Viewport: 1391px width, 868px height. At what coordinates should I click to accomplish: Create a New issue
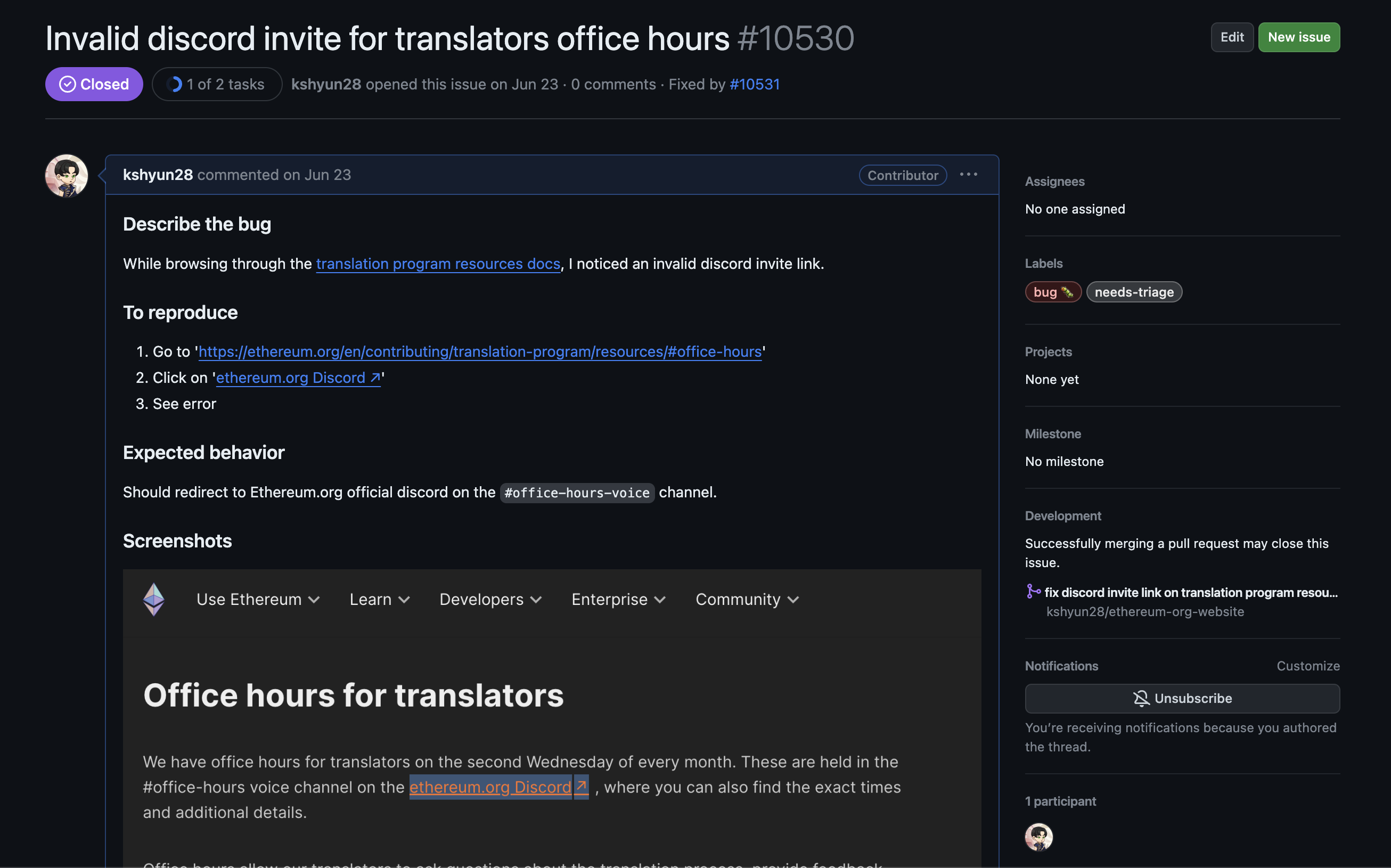pyautogui.click(x=1298, y=37)
